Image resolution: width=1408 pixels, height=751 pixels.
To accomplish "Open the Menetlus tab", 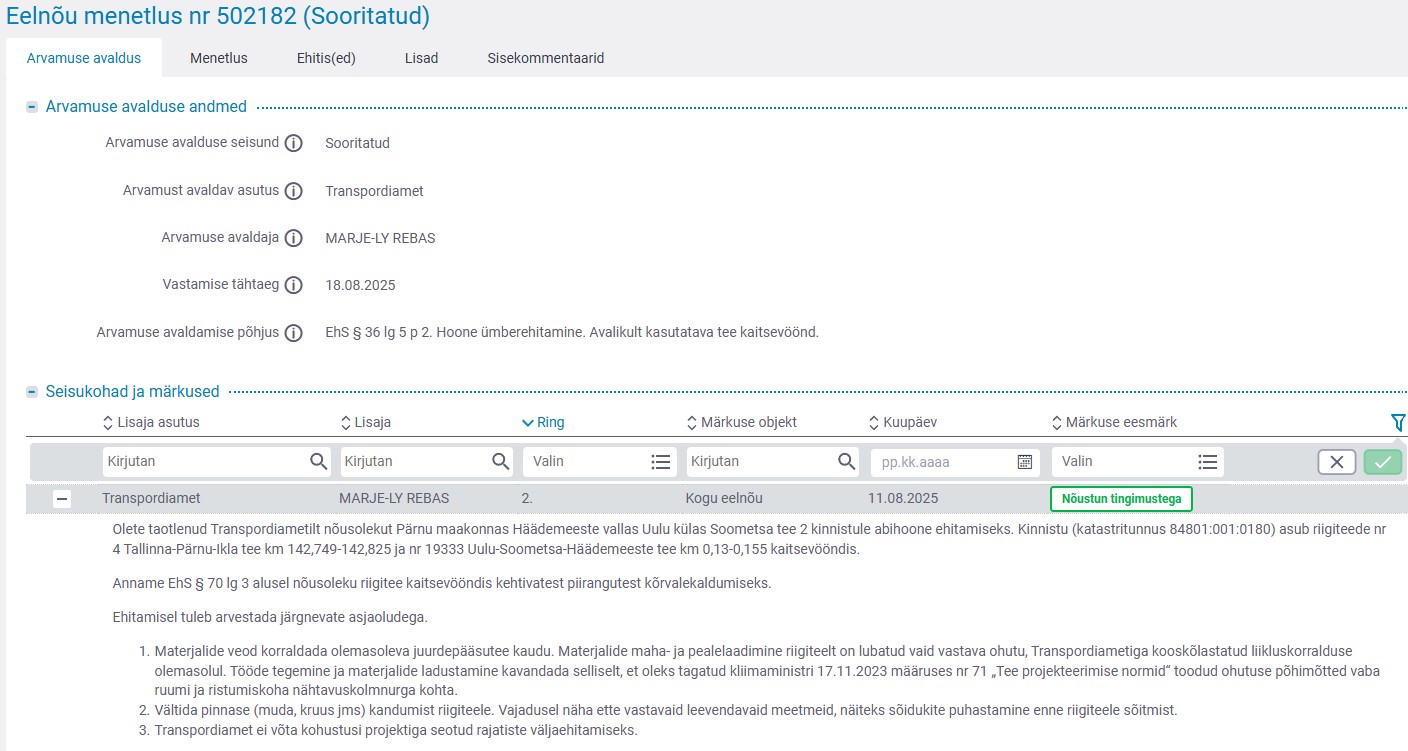I will pos(219,58).
